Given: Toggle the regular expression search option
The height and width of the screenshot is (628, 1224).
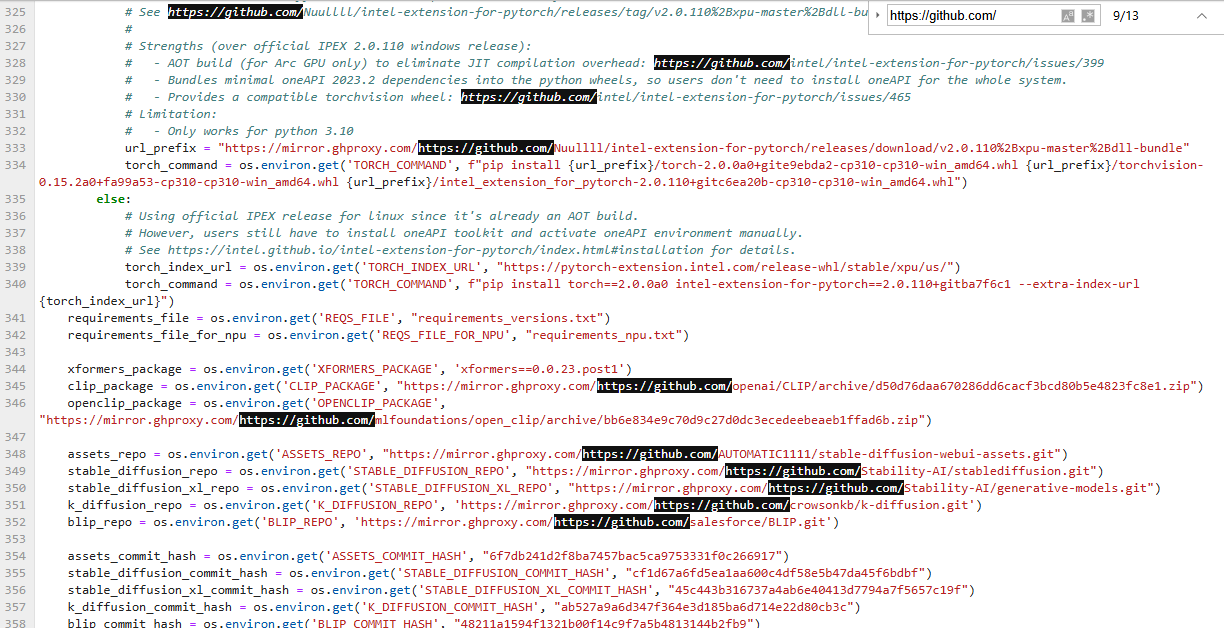Looking at the screenshot, I should pyautogui.click(x=1088, y=16).
